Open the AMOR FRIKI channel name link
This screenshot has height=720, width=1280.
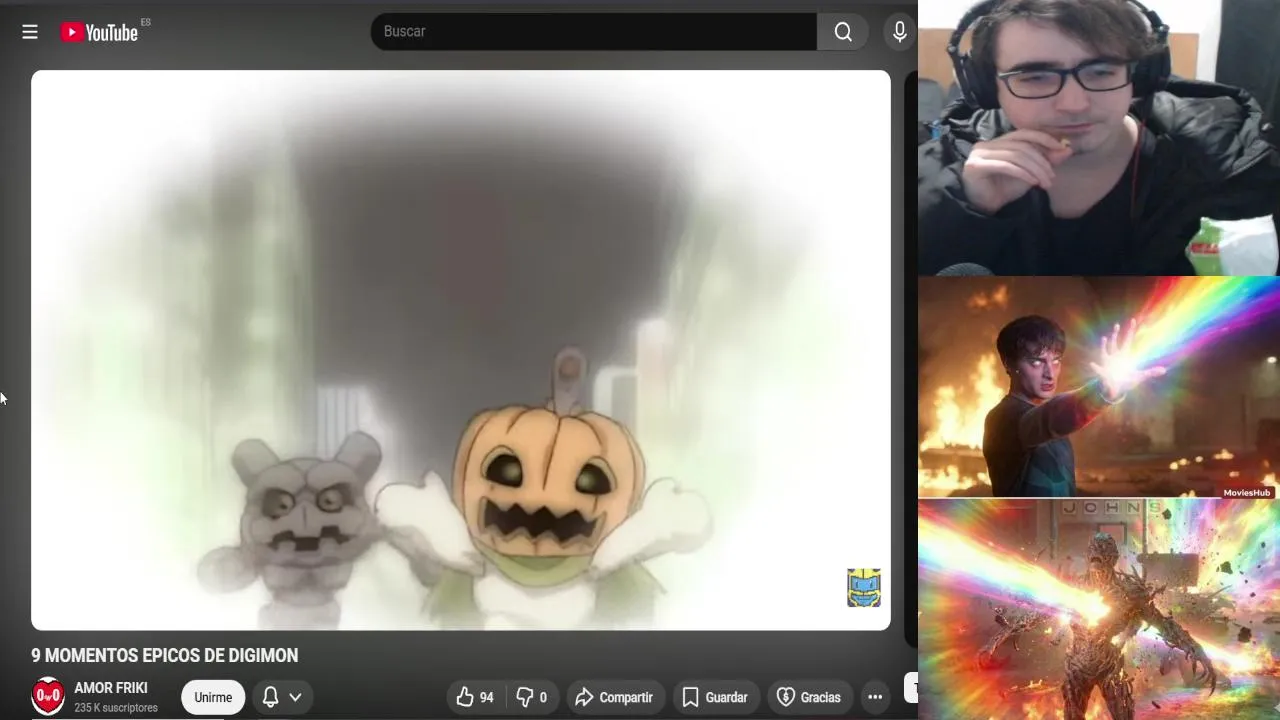pyautogui.click(x=111, y=688)
